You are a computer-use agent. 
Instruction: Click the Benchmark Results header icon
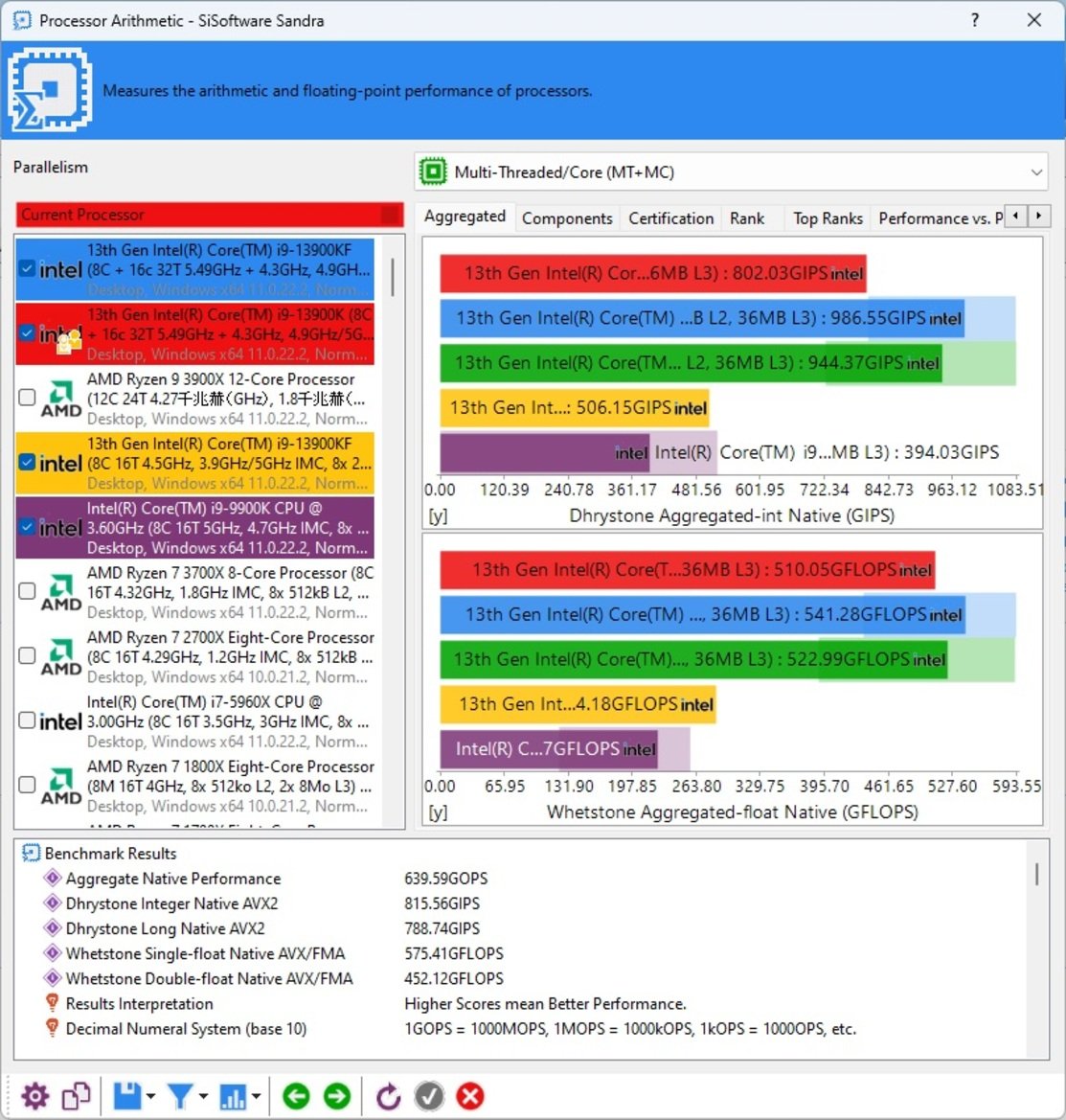[31, 853]
